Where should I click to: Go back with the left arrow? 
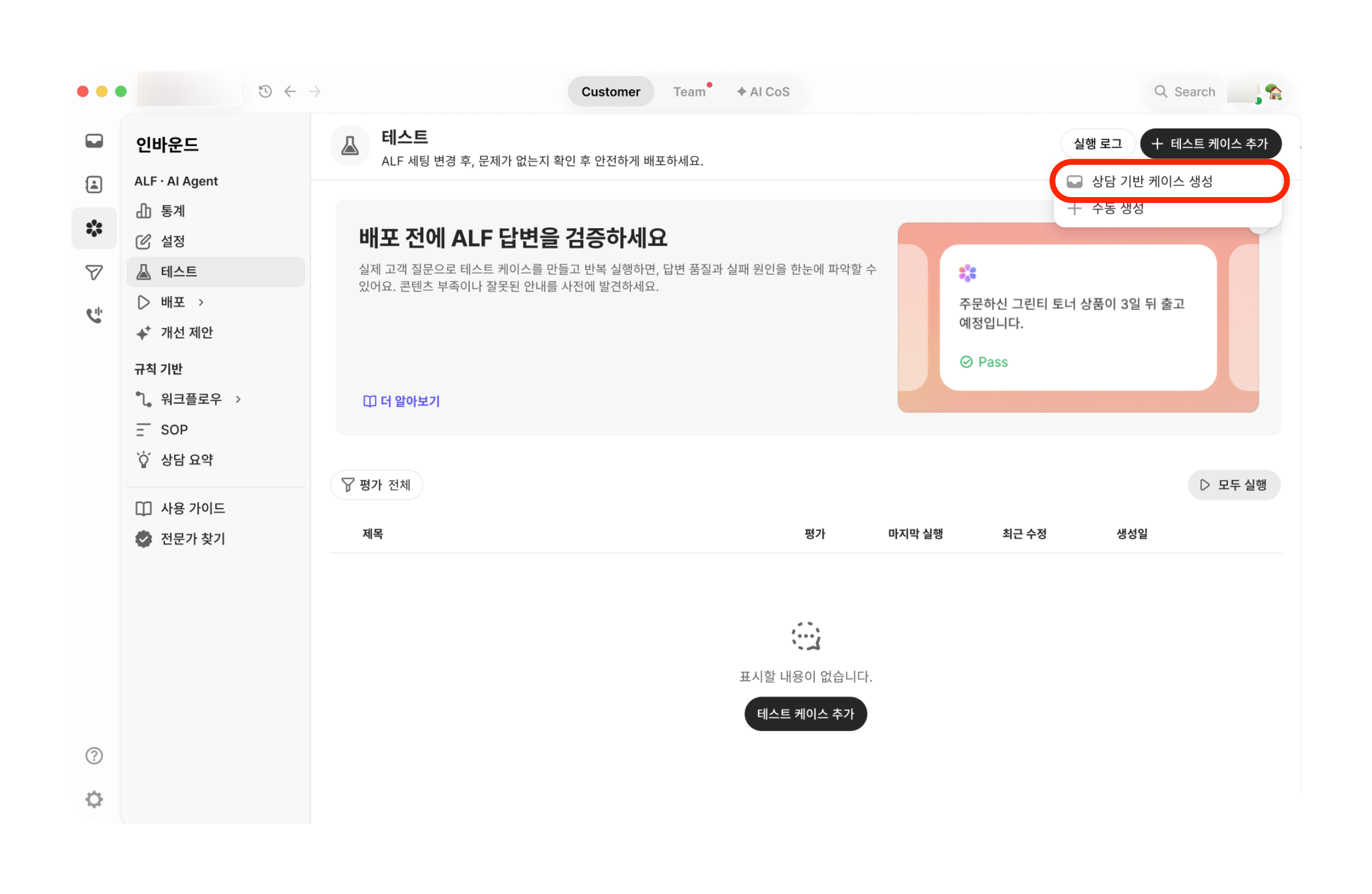[x=290, y=92]
